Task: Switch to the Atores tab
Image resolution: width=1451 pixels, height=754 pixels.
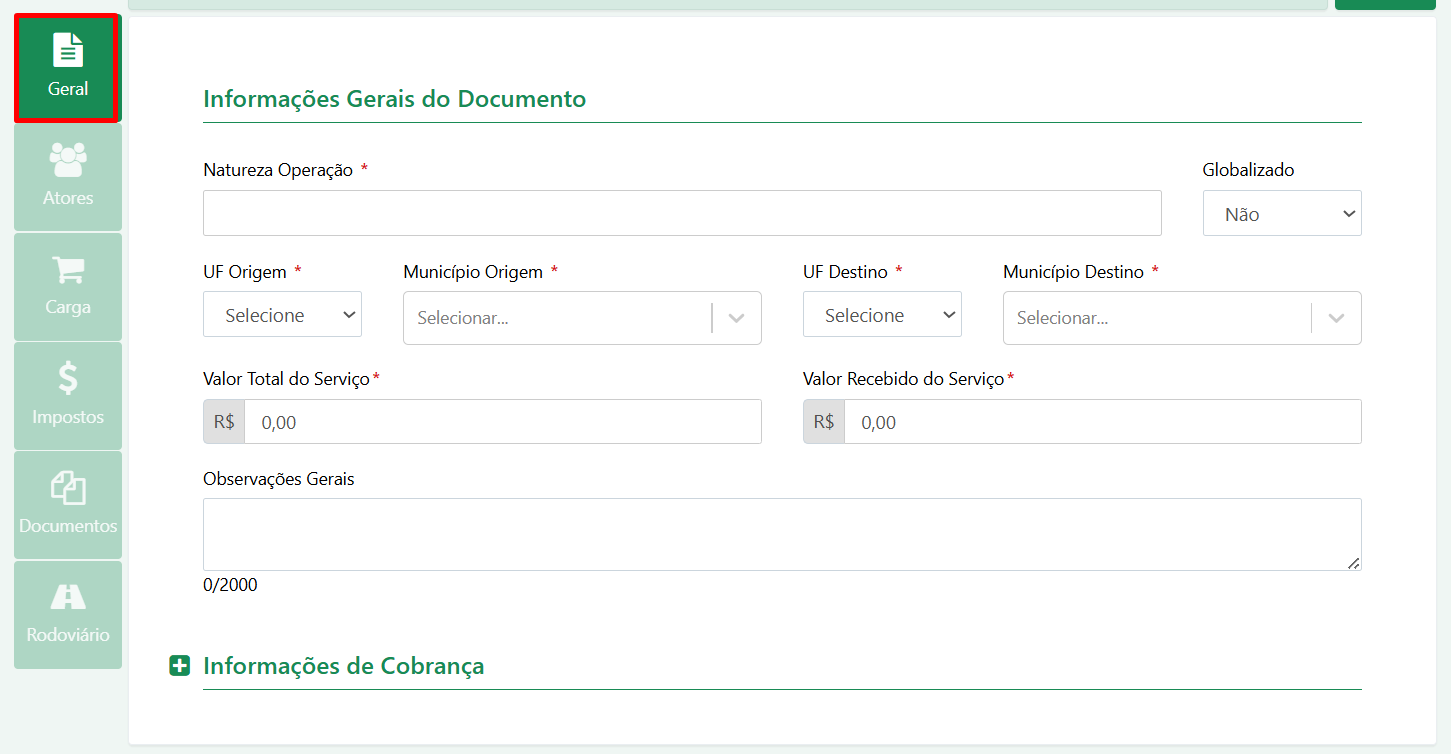Action: tap(68, 177)
